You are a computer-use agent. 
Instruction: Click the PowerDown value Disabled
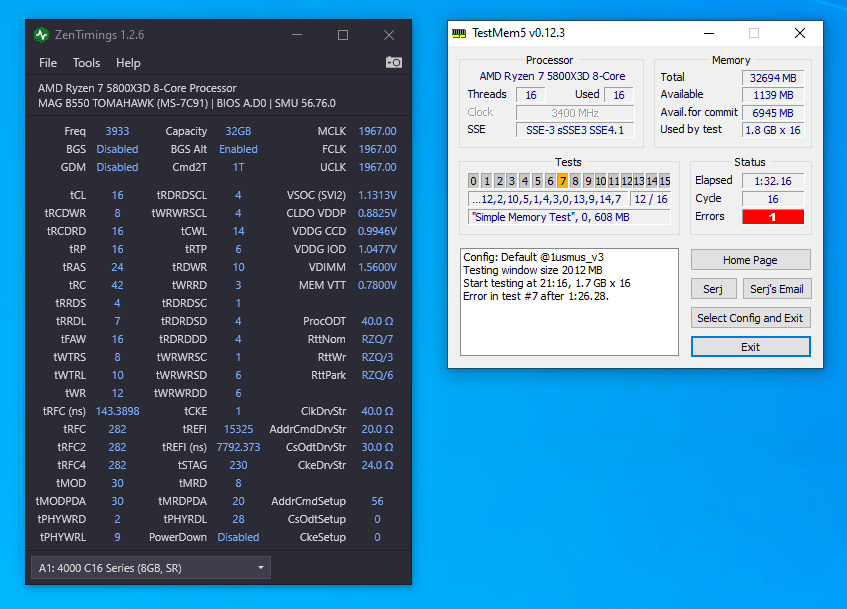238,537
